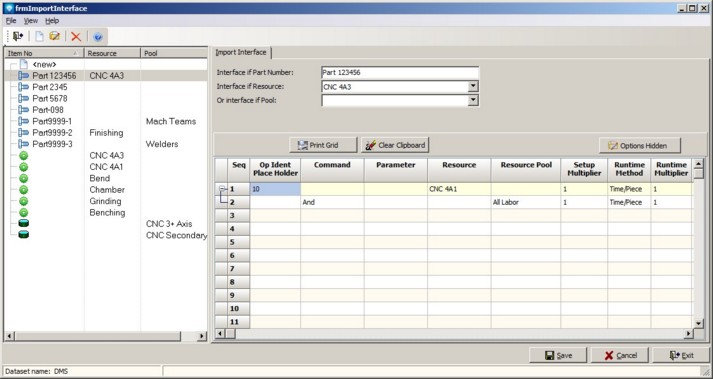Switch to the Import Interface tab
Screen dimensions: 713x379
[x=241, y=52]
